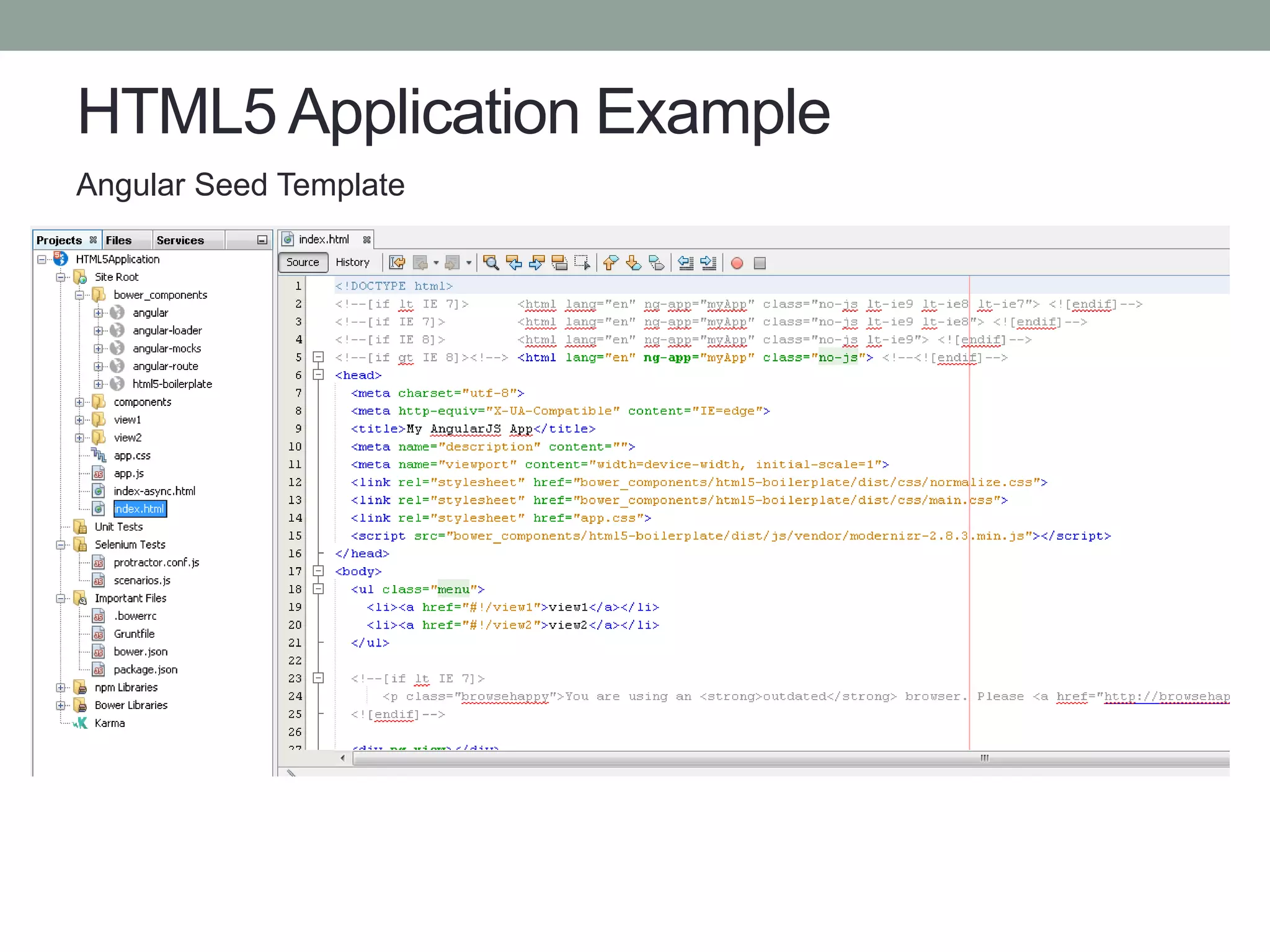Select app.js in project tree
This screenshot has height=952, width=1270.
(x=129, y=473)
